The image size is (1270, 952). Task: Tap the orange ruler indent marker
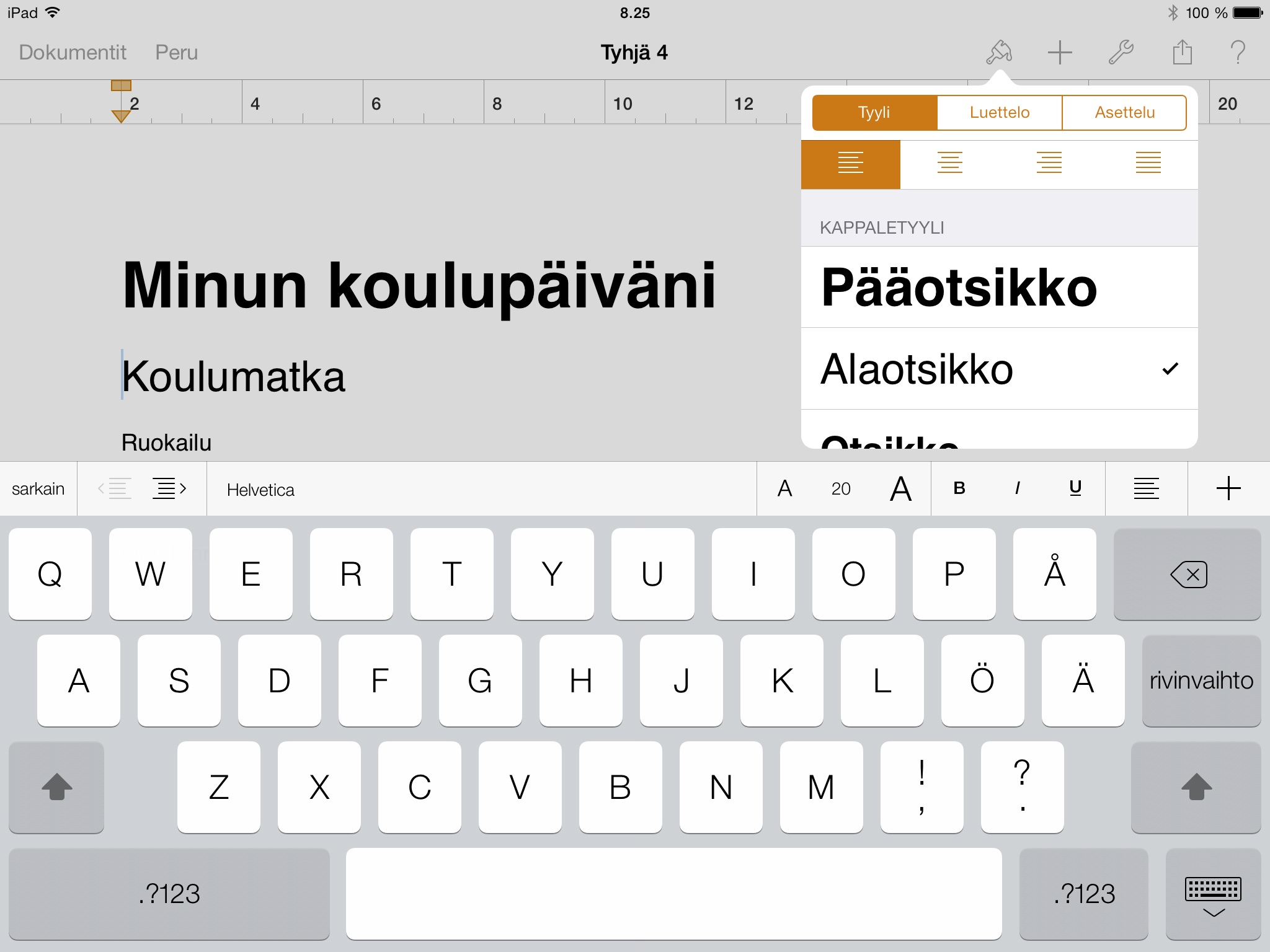(121, 115)
